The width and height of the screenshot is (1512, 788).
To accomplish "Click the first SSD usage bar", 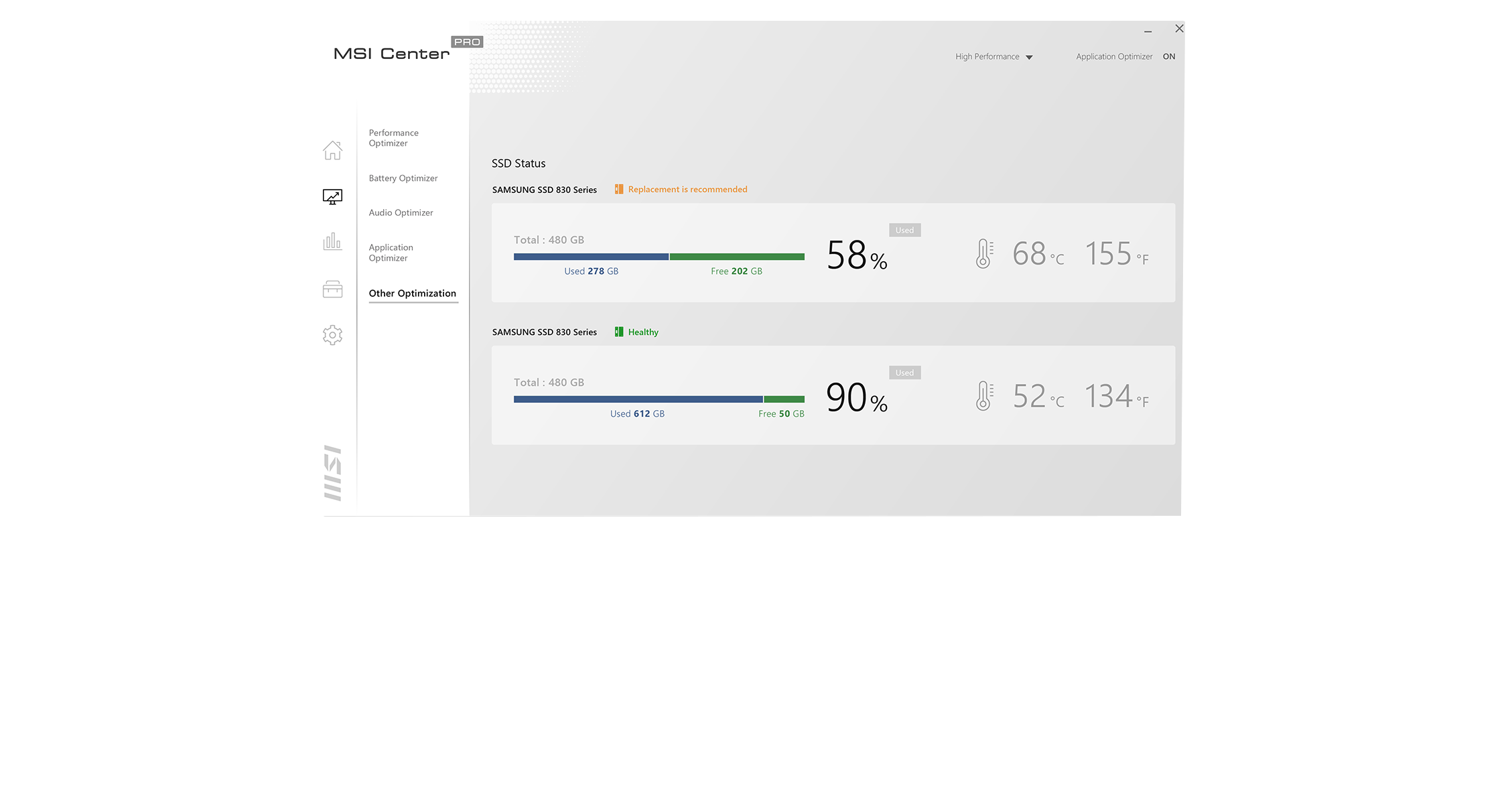I will pyautogui.click(x=659, y=257).
